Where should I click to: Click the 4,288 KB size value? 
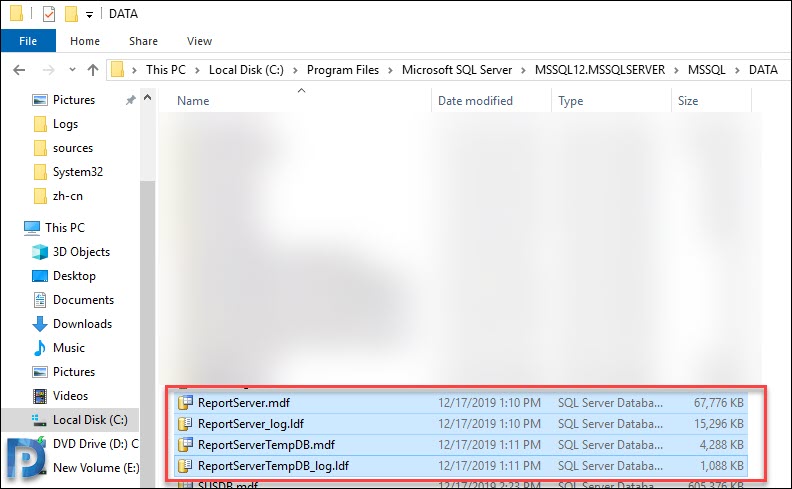(722, 445)
